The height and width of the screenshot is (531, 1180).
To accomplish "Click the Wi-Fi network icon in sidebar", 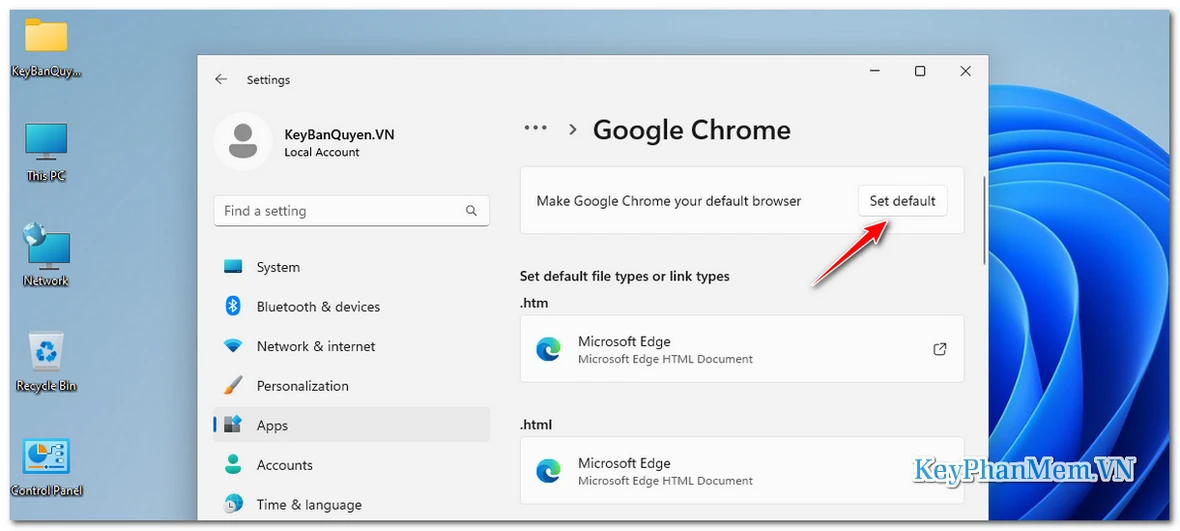I will (233, 346).
